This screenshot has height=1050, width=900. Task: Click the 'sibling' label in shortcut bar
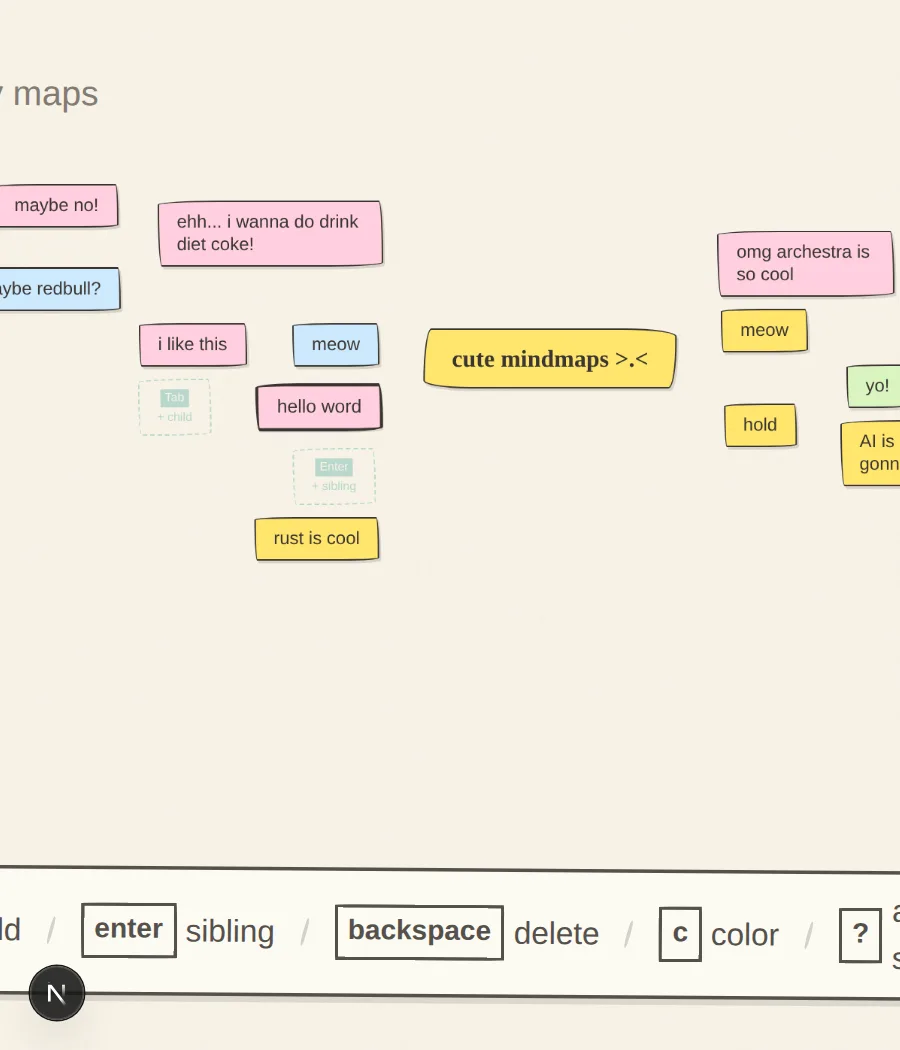click(230, 931)
